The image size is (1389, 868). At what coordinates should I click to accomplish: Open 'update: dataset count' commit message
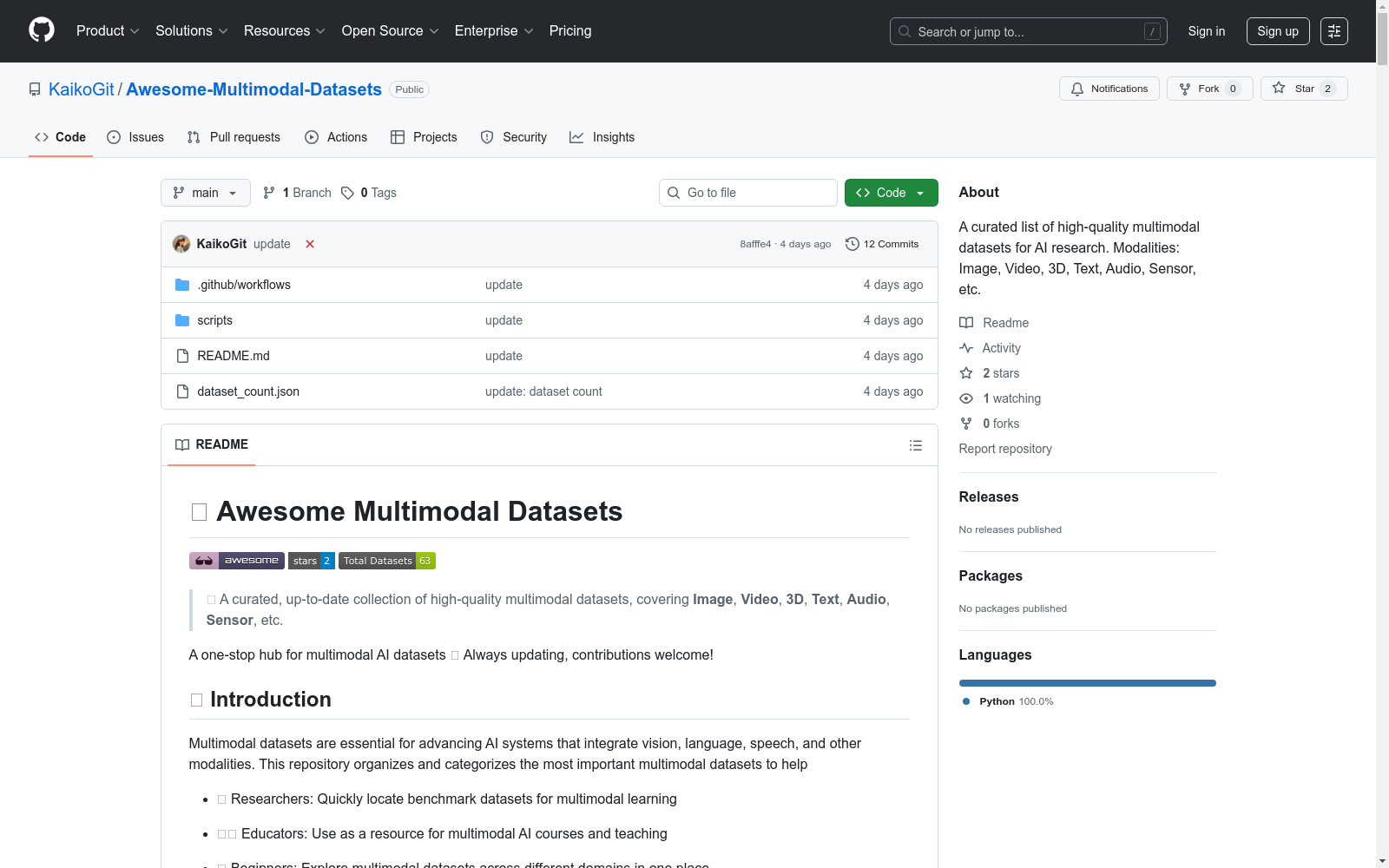tap(543, 391)
